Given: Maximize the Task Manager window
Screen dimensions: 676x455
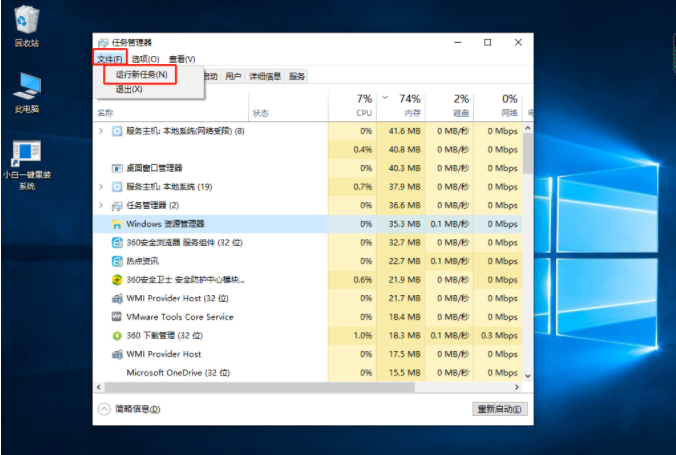Looking at the screenshot, I should coord(488,42).
